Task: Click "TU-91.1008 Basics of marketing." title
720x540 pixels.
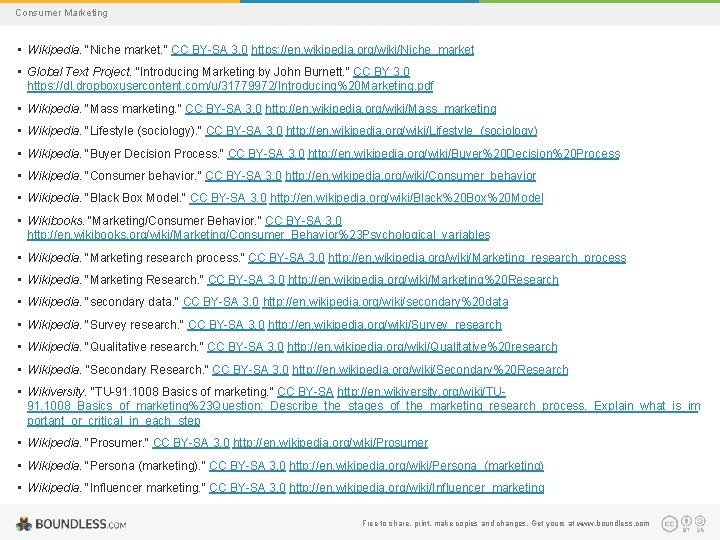Action: tap(182, 392)
